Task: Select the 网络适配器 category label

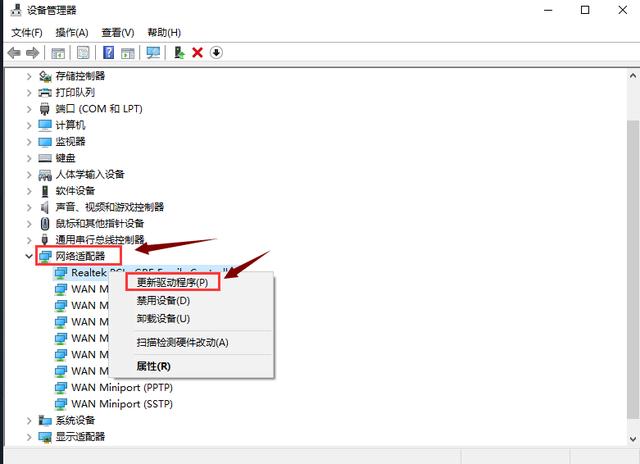Action: (80, 256)
